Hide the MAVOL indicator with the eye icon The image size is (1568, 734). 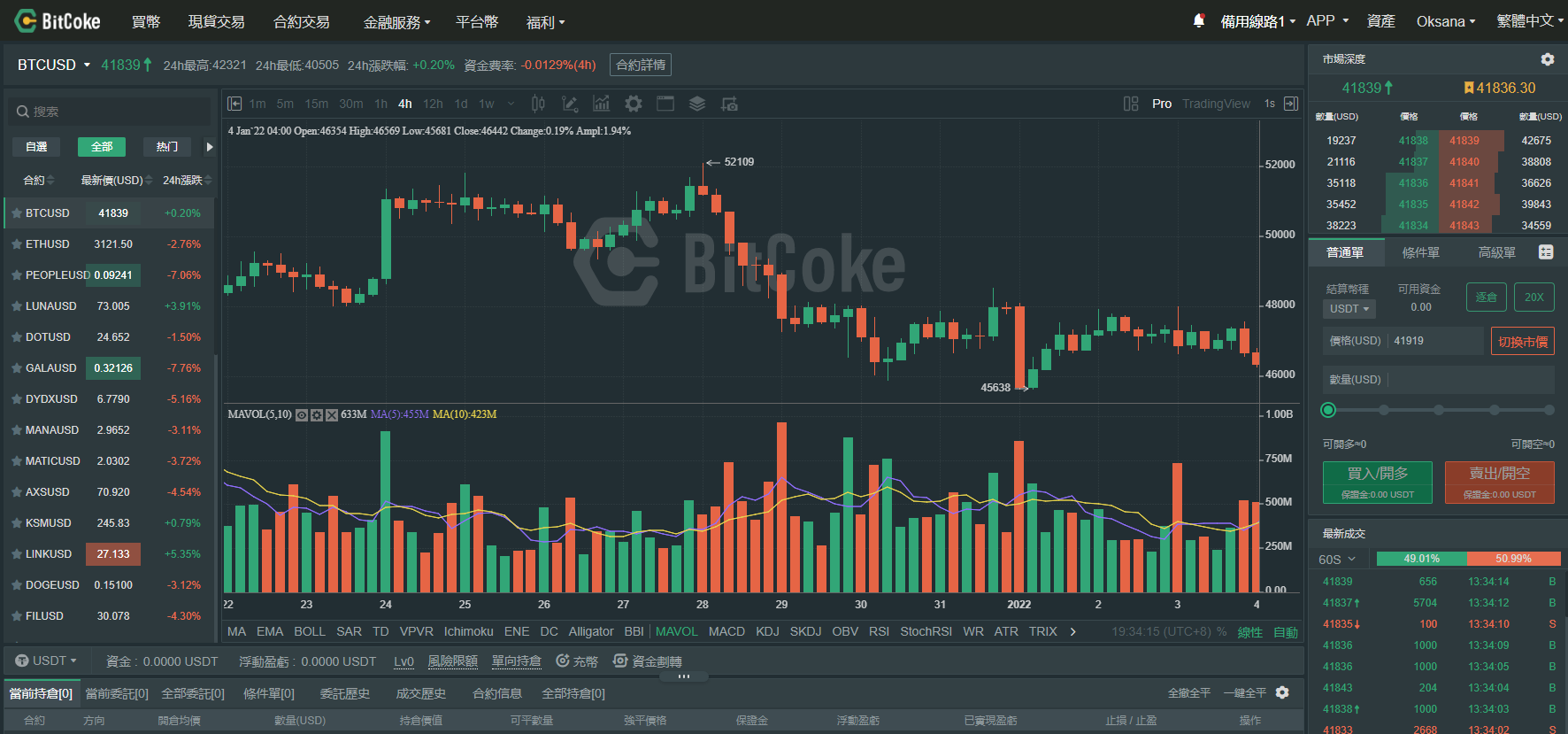coord(302,414)
